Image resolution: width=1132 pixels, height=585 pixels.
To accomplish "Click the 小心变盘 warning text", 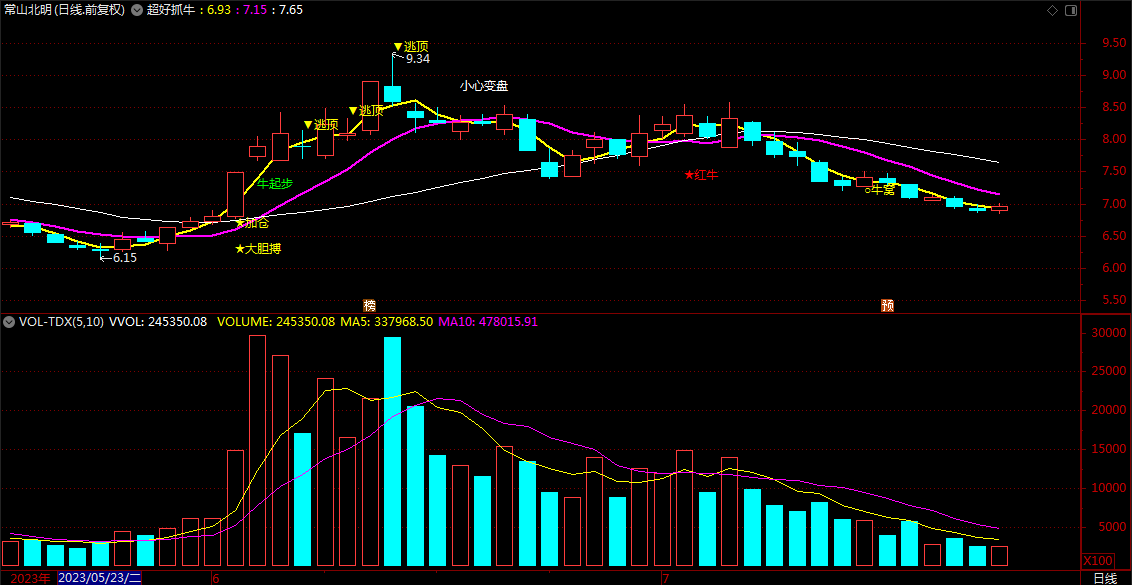I will coord(484,86).
